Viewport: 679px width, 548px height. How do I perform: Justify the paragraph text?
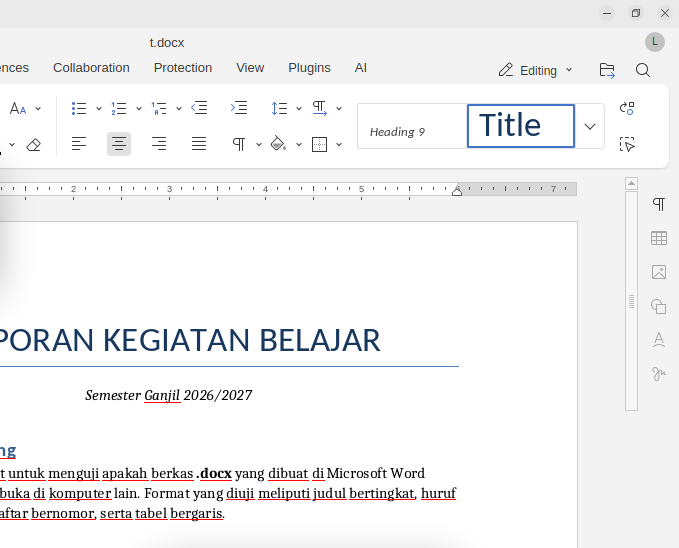pyautogui.click(x=199, y=144)
